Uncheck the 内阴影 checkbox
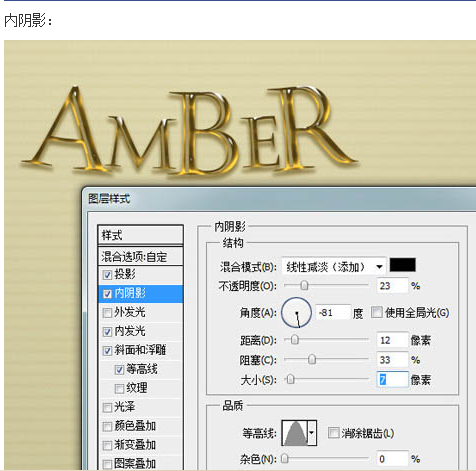The image size is (476, 471). point(107,294)
